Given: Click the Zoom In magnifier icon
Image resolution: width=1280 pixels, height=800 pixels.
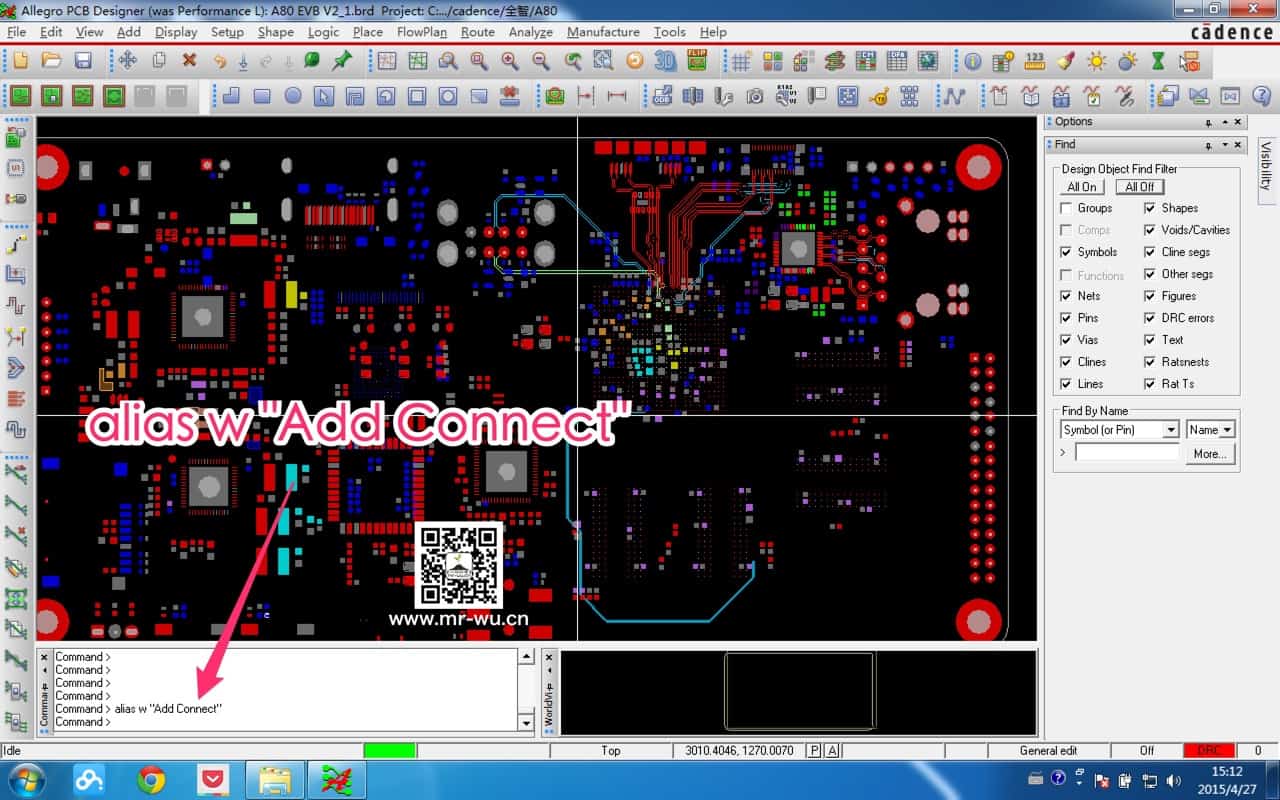Looking at the screenshot, I should [510, 61].
